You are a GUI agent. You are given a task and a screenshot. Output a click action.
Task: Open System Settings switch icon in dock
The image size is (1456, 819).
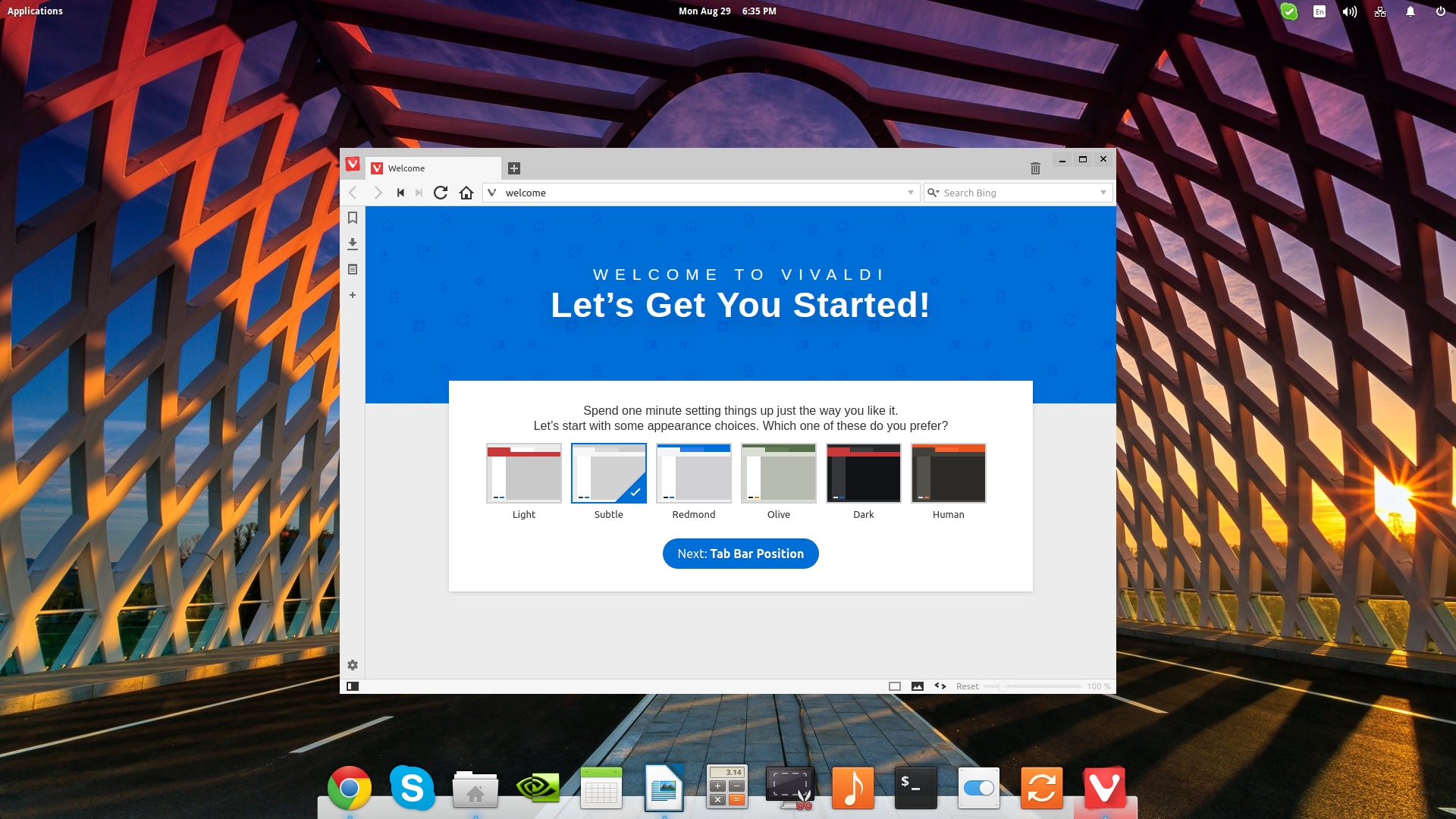979,788
